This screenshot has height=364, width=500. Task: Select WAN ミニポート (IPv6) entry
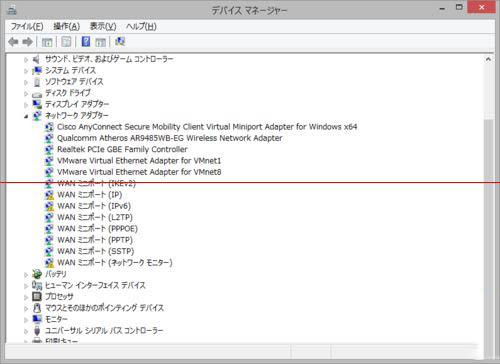click(x=94, y=206)
